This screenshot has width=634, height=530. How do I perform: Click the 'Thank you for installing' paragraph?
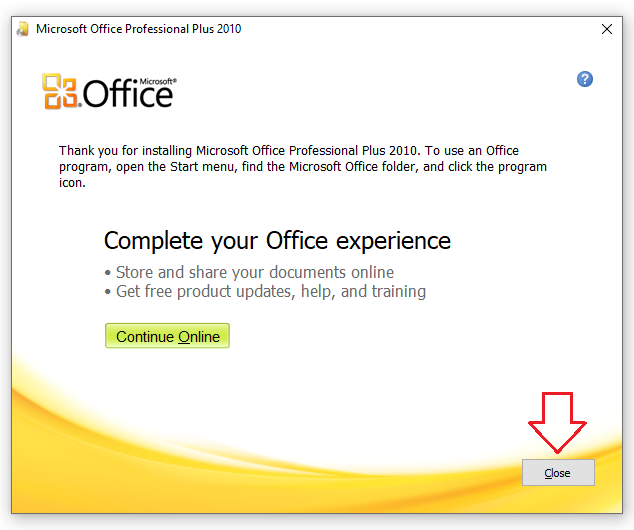[303, 167]
